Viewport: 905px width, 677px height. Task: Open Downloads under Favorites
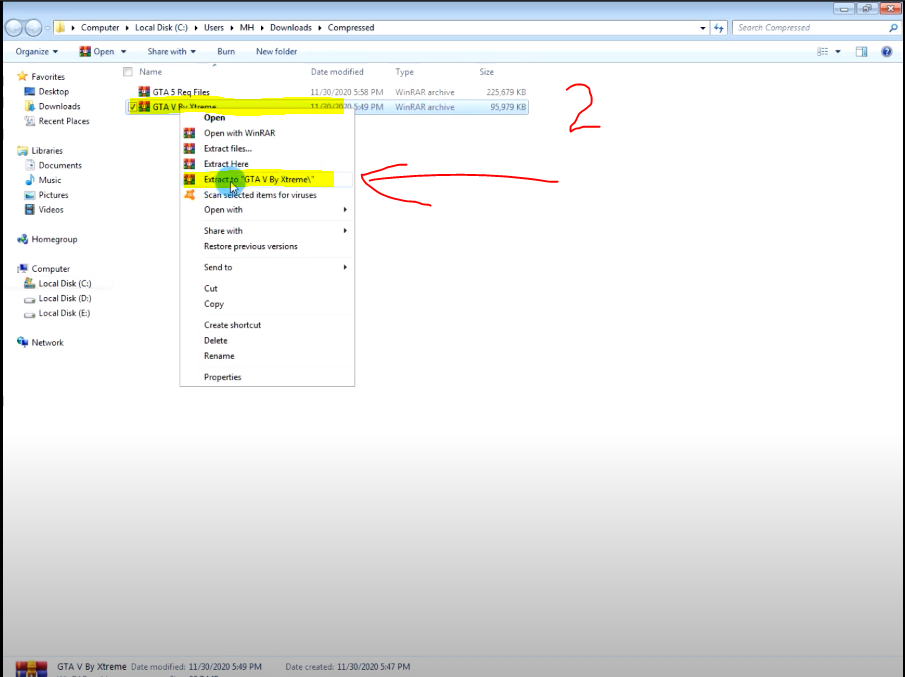point(59,106)
